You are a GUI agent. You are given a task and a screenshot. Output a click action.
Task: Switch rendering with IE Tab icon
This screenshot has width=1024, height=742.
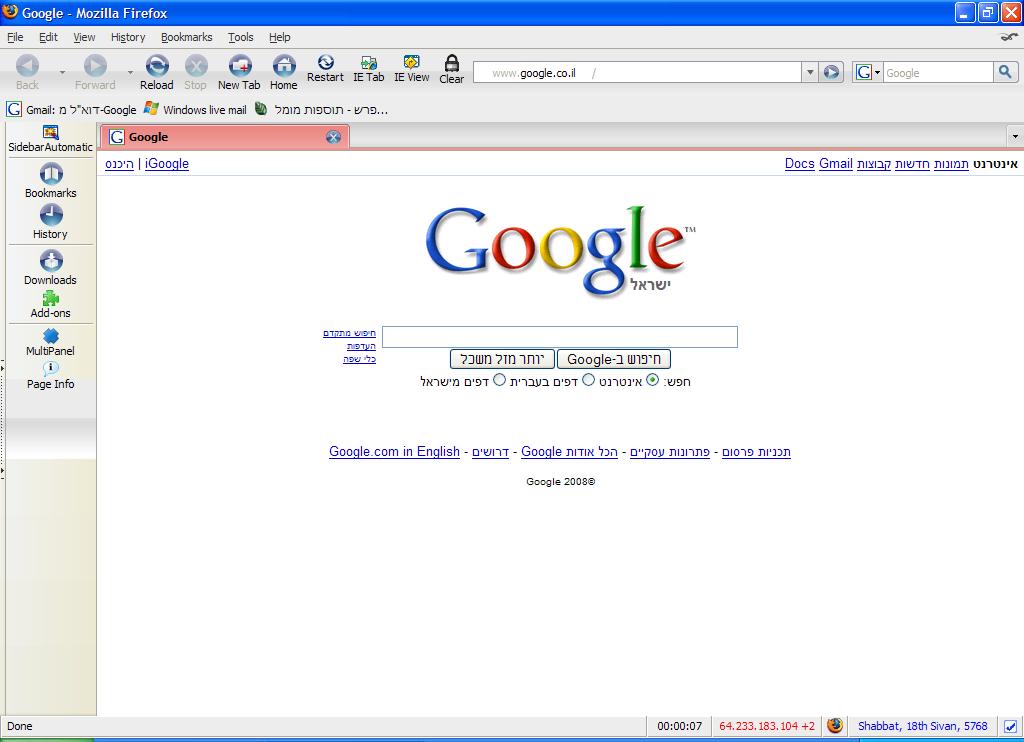click(x=368, y=64)
